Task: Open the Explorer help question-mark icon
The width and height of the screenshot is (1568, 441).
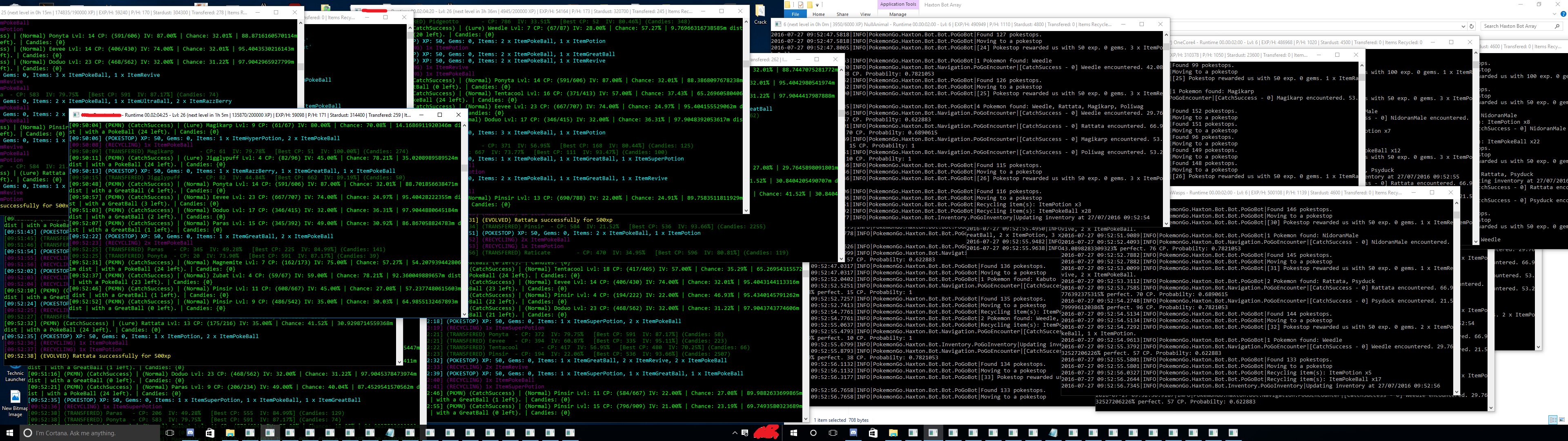Action: click(x=1563, y=14)
